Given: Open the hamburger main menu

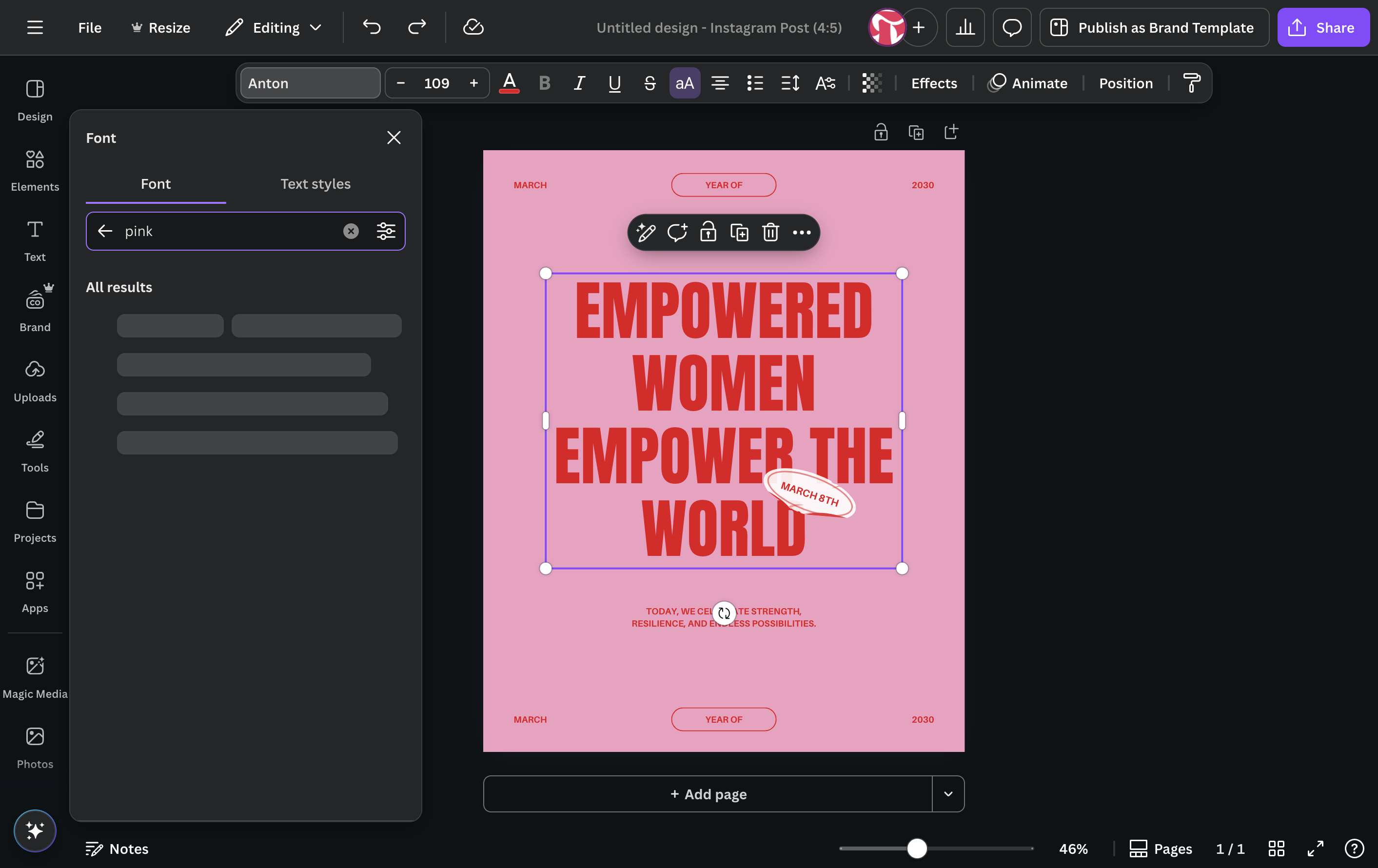Looking at the screenshot, I should tap(35, 27).
